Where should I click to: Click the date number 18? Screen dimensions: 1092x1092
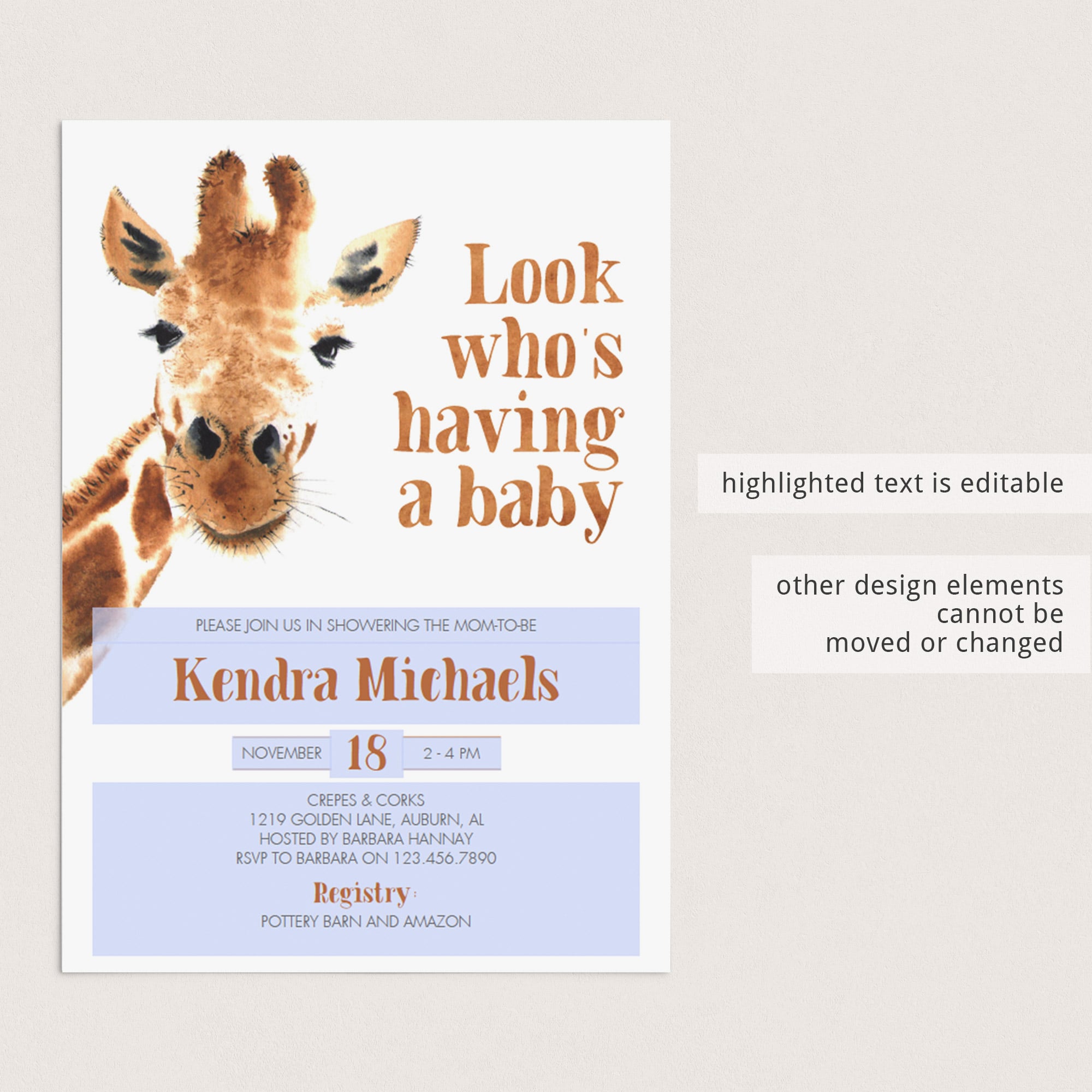pos(367,753)
